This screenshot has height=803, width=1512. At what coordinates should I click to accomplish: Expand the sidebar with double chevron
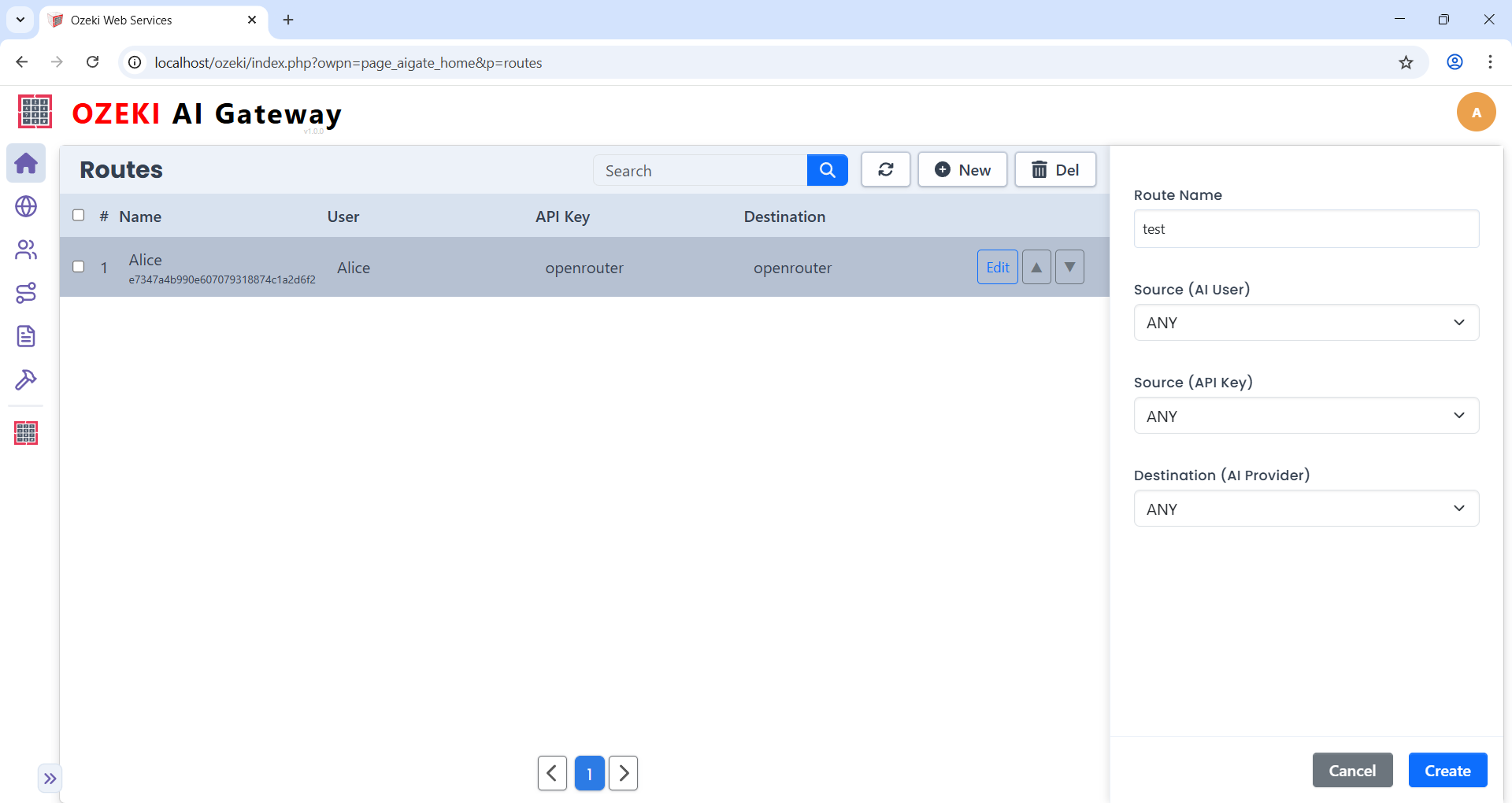point(50,779)
